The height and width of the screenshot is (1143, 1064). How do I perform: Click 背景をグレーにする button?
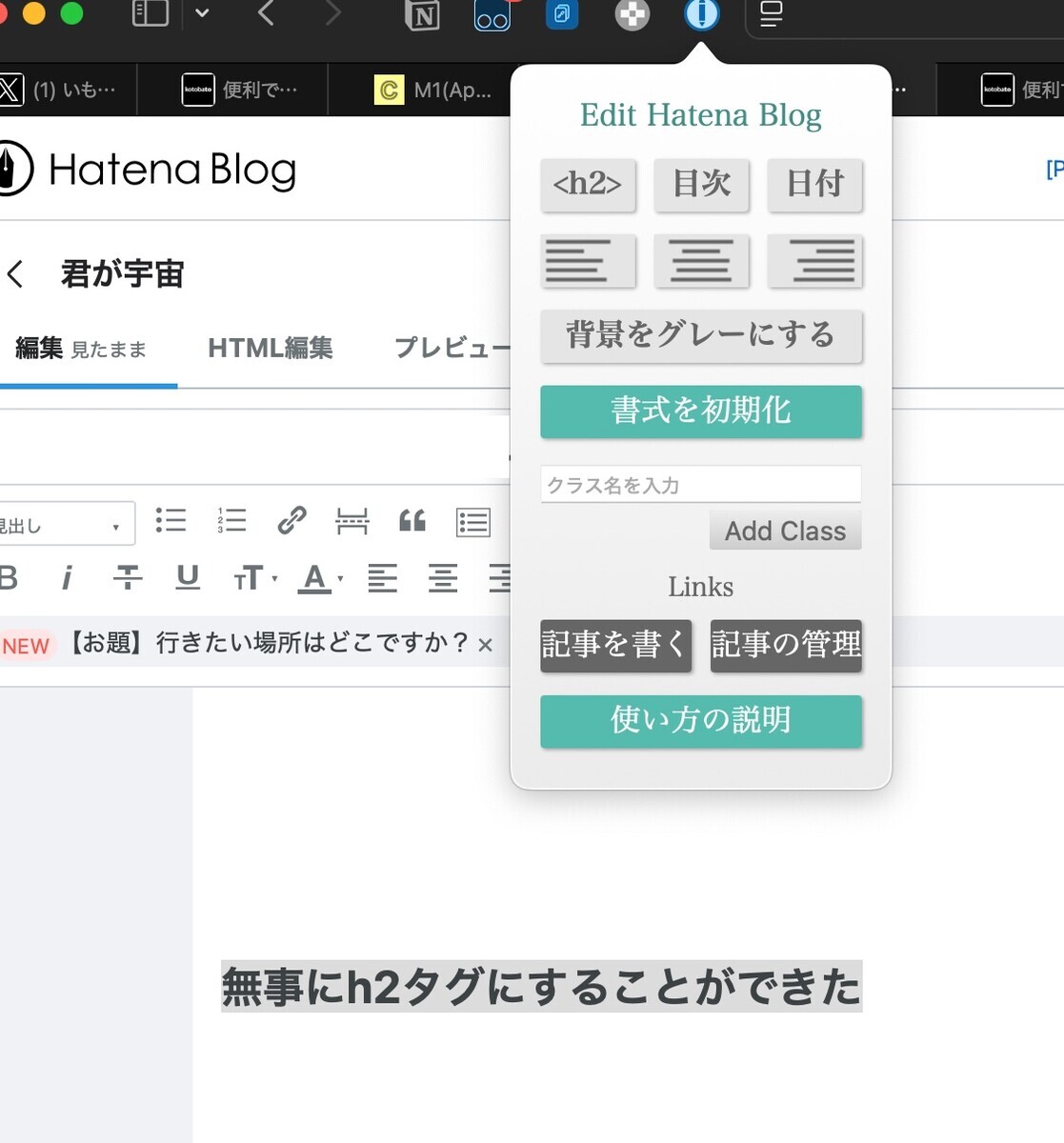[701, 335]
